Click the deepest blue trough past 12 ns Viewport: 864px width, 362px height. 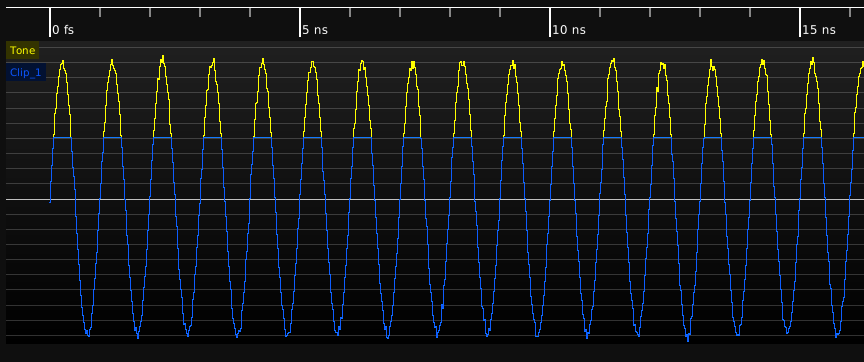(688, 338)
